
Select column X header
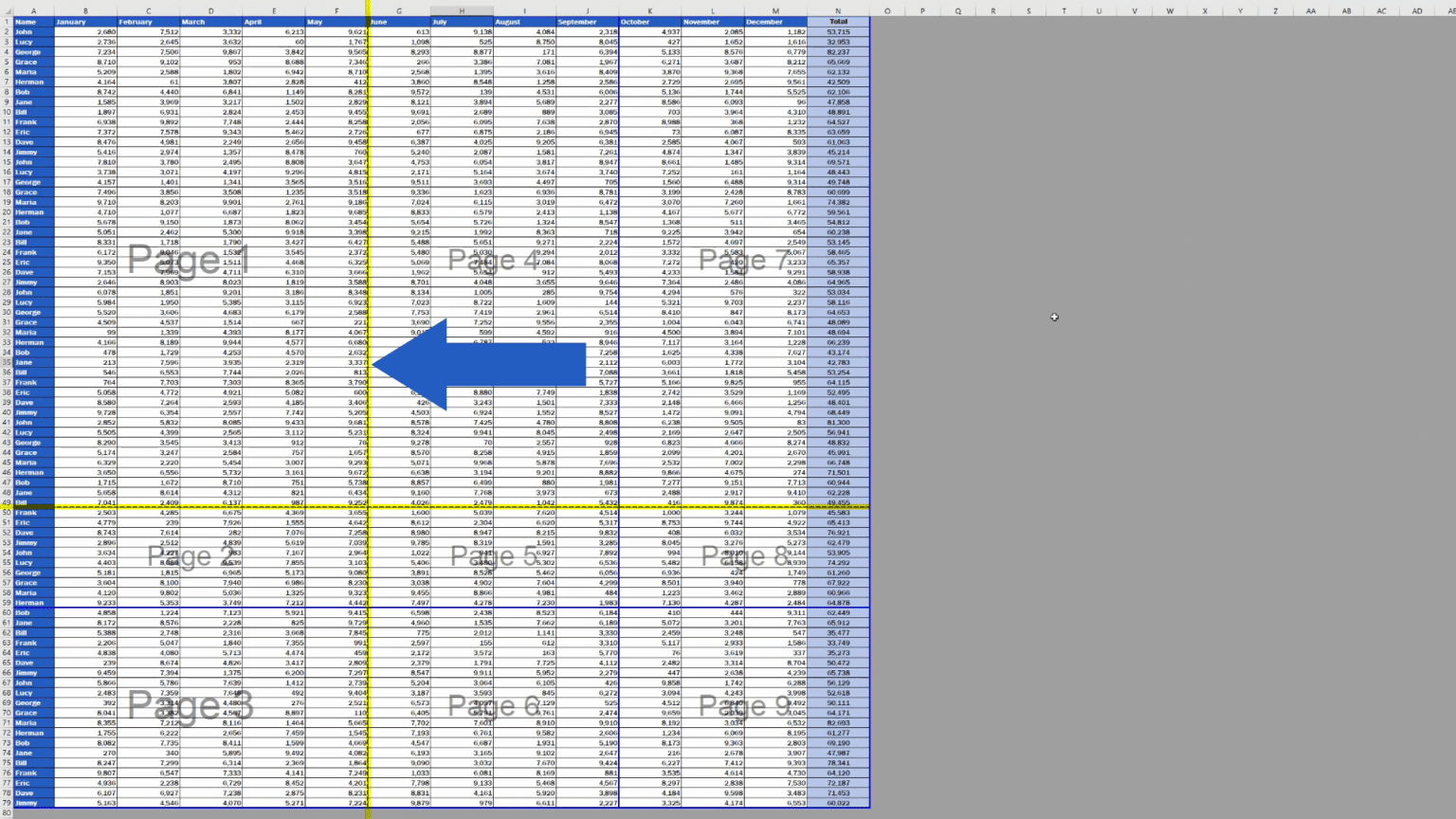(x=1205, y=11)
